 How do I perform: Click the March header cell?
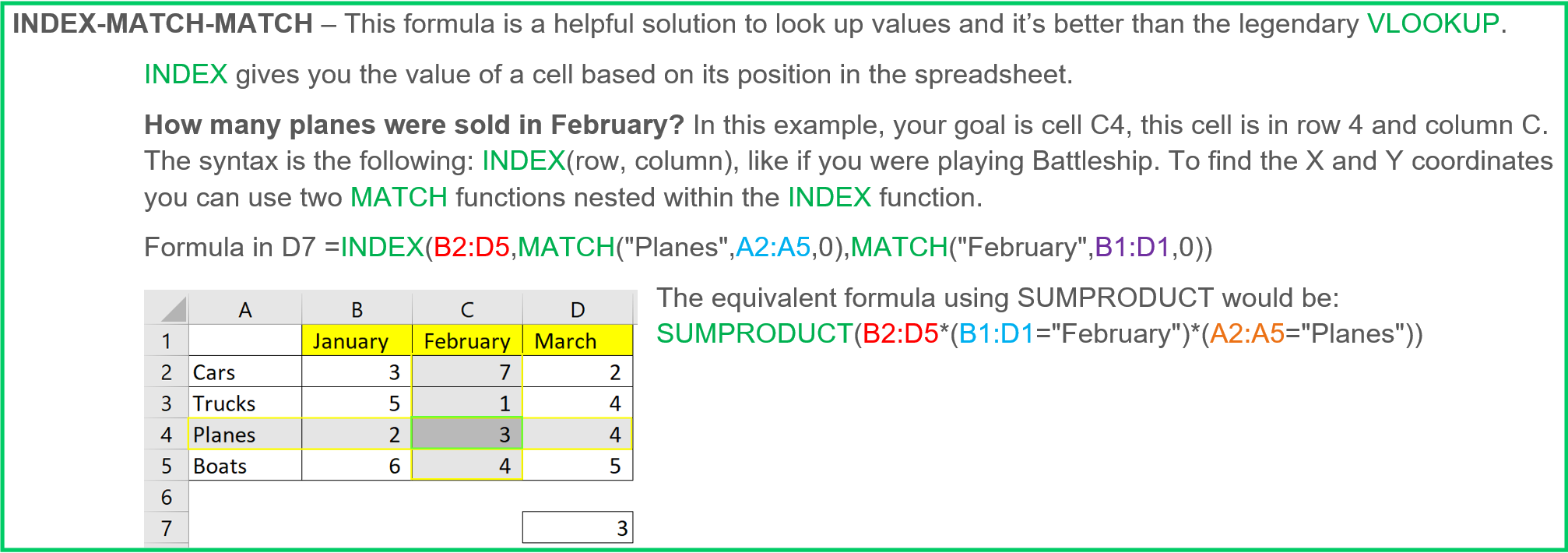click(578, 340)
